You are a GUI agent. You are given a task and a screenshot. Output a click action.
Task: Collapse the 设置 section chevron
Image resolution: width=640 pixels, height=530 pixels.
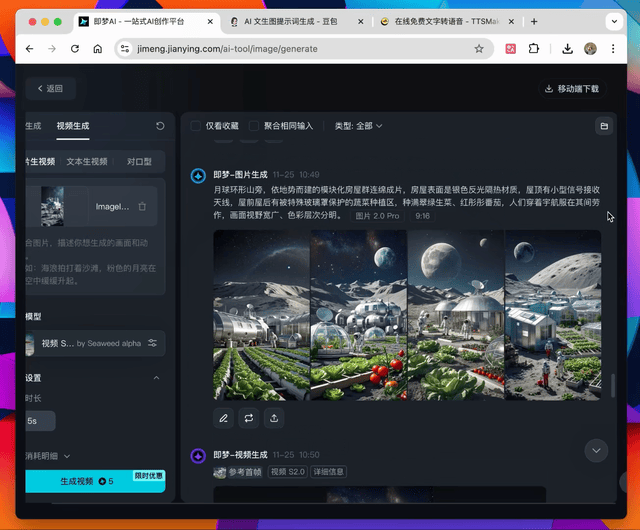pos(156,378)
